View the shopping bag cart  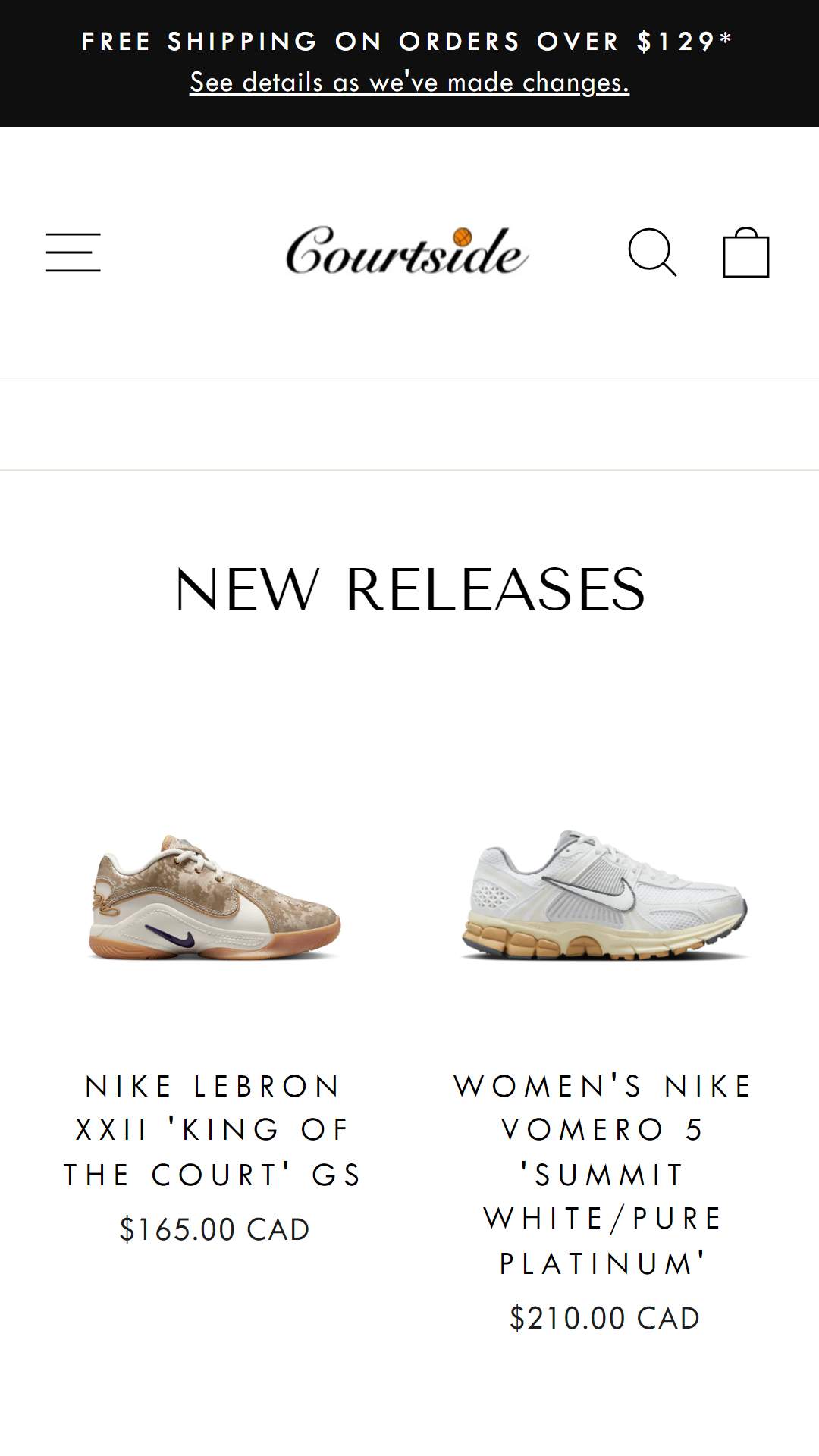746,253
